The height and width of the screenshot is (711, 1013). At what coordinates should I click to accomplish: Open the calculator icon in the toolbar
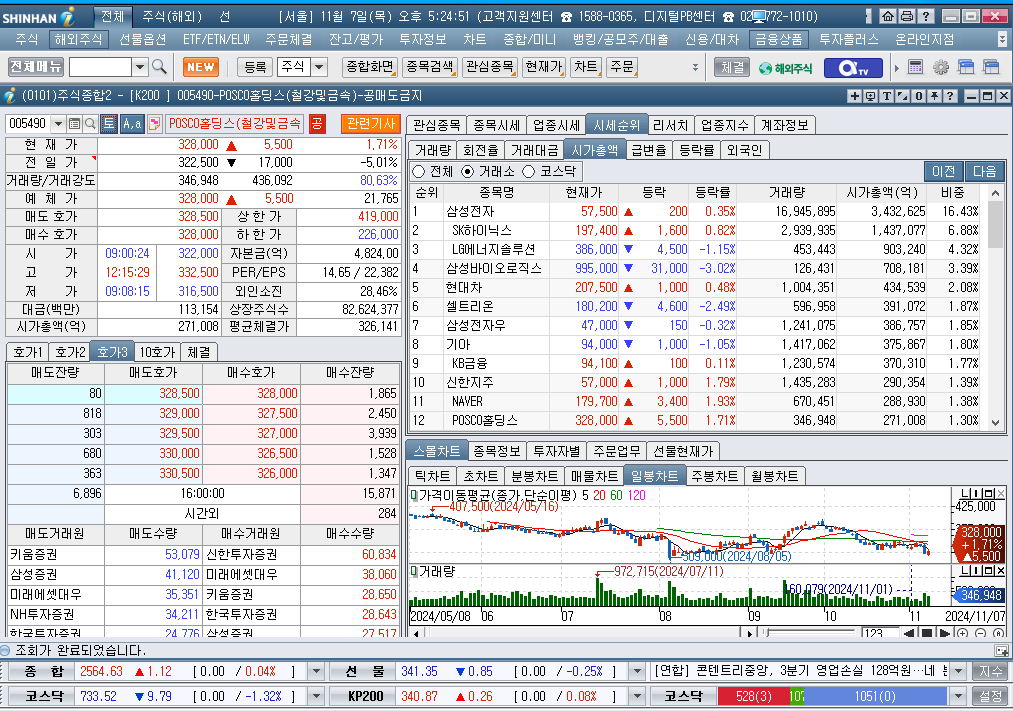click(915, 67)
